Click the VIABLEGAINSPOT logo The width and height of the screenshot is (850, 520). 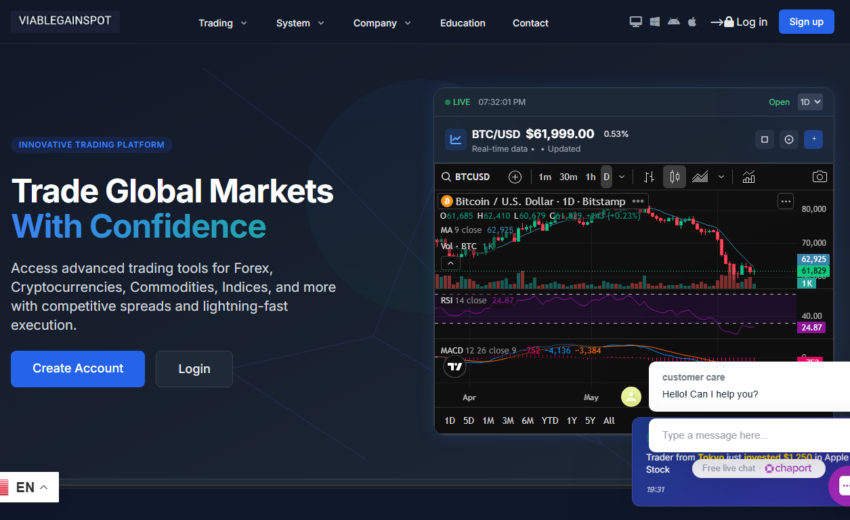pos(65,21)
